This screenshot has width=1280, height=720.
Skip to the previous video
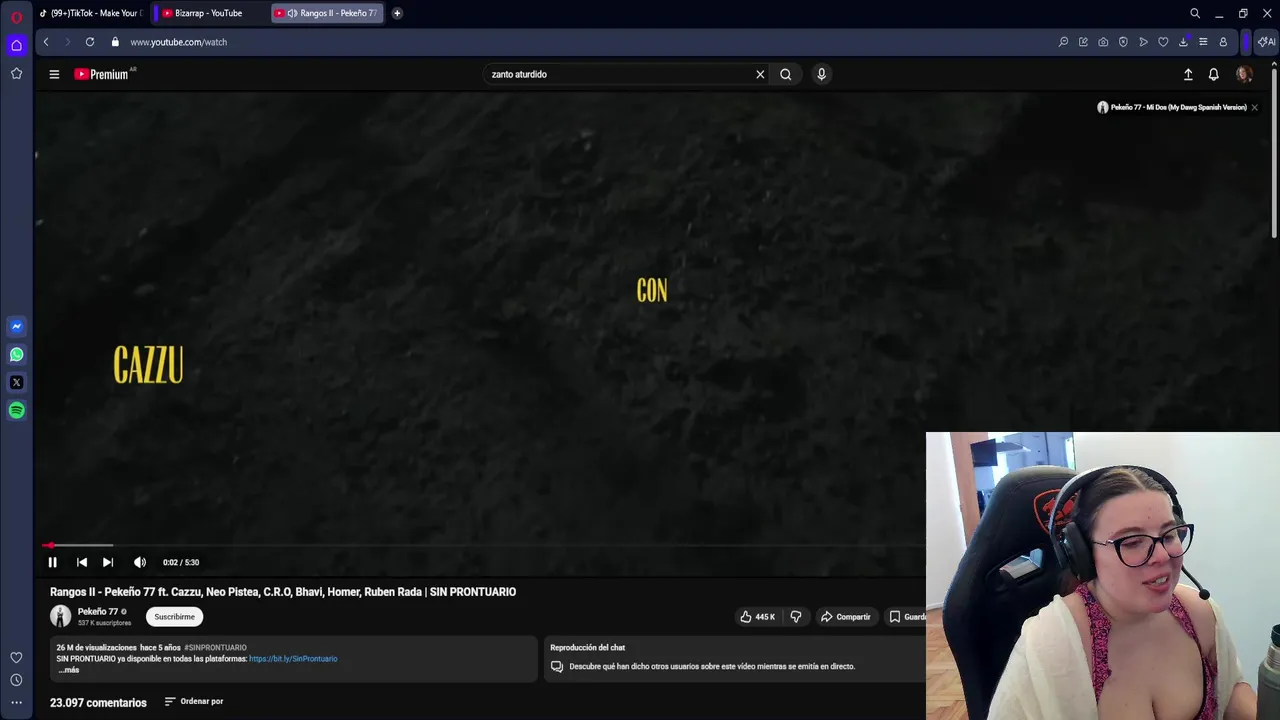[82, 562]
